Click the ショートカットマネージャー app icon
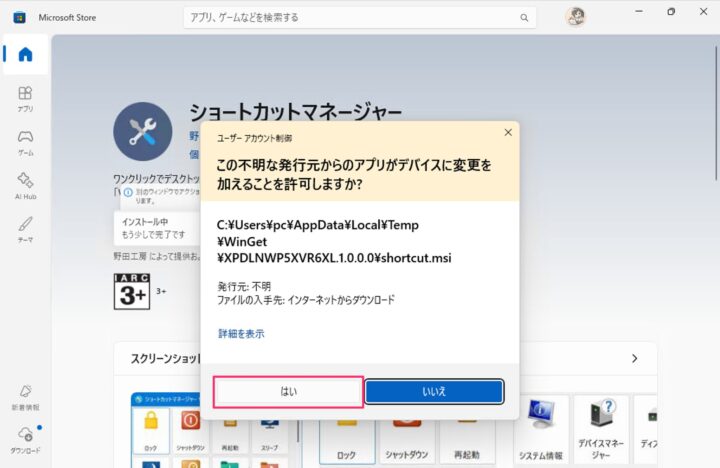720x468 pixels. (x=143, y=131)
